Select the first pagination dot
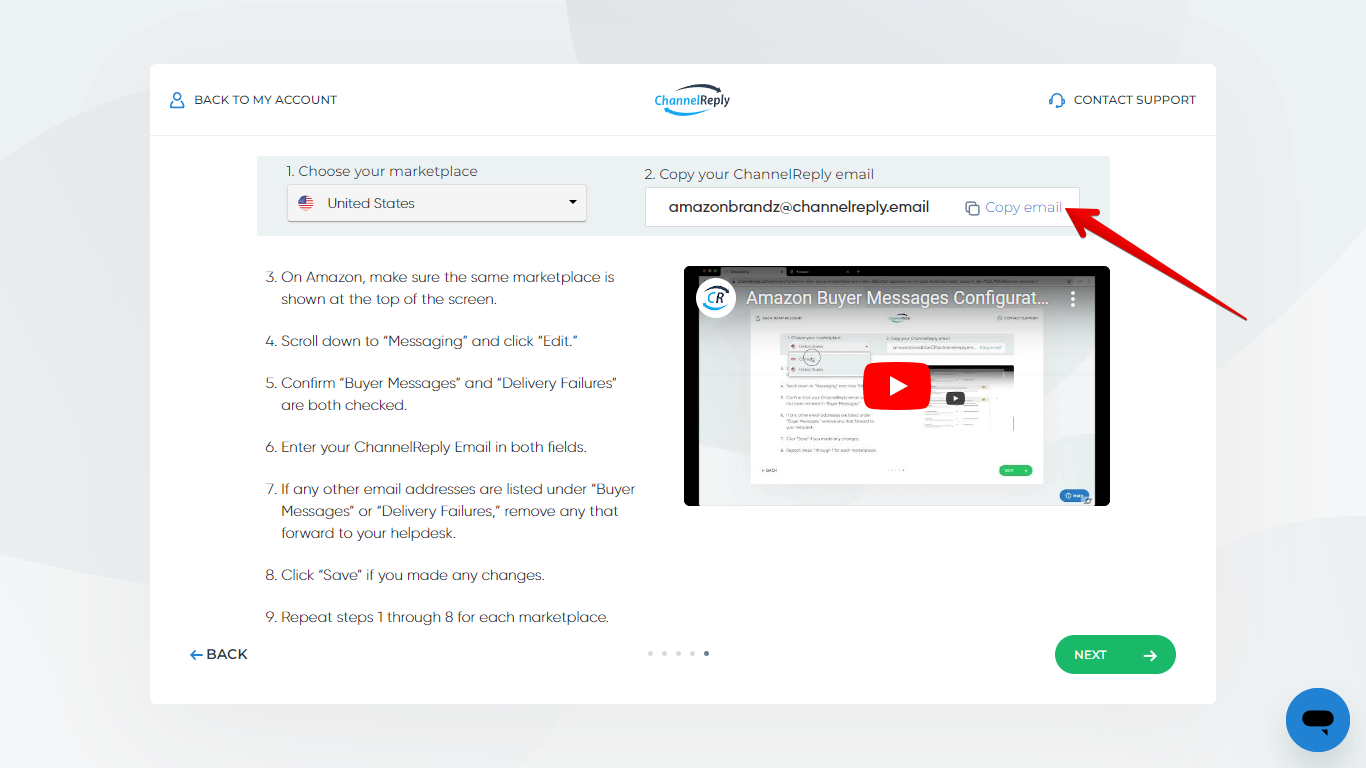Image resolution: width=1366 pixels, height=768 pixels. pyautogui.click(x=650, y=654)
